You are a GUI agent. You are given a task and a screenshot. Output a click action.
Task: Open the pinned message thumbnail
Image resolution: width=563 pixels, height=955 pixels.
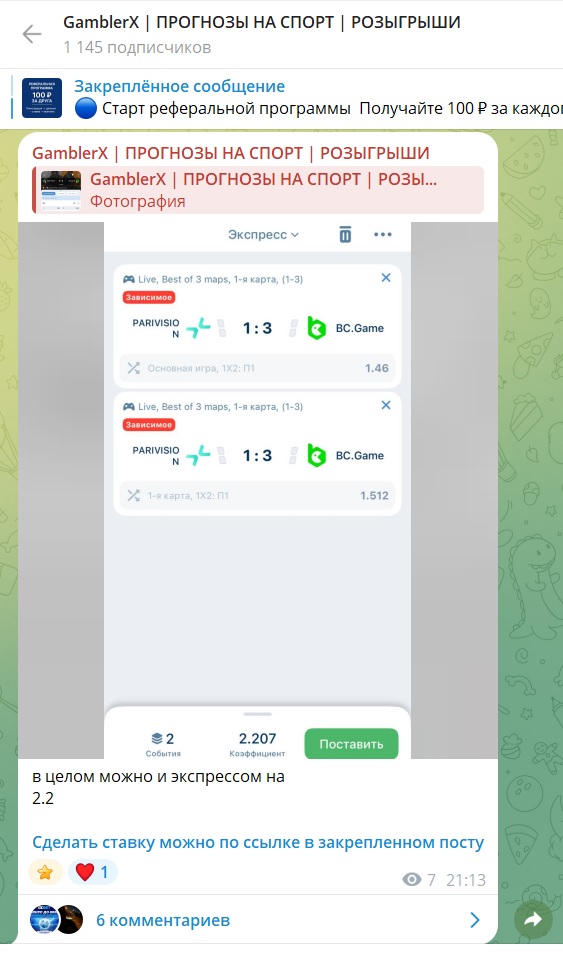(42, 97)
